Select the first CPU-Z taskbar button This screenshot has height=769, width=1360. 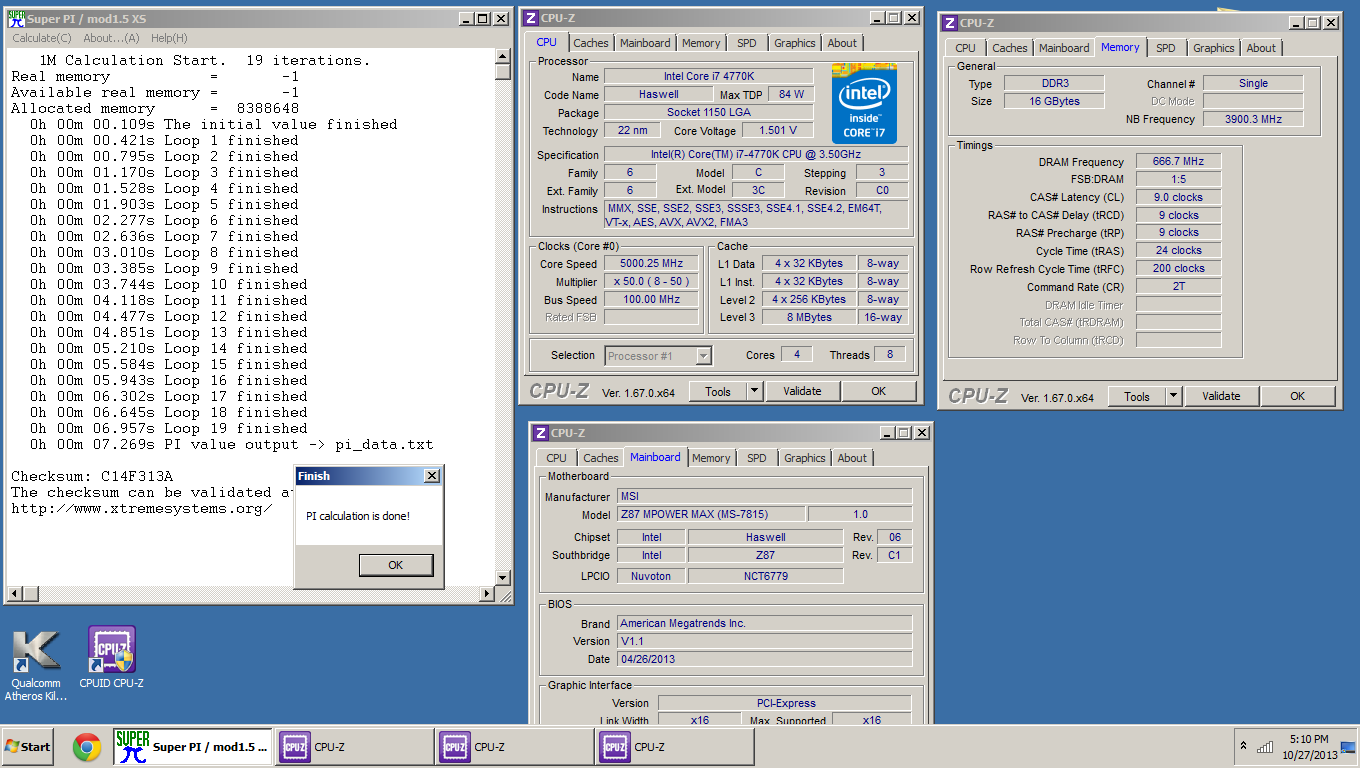click(354, 747)
